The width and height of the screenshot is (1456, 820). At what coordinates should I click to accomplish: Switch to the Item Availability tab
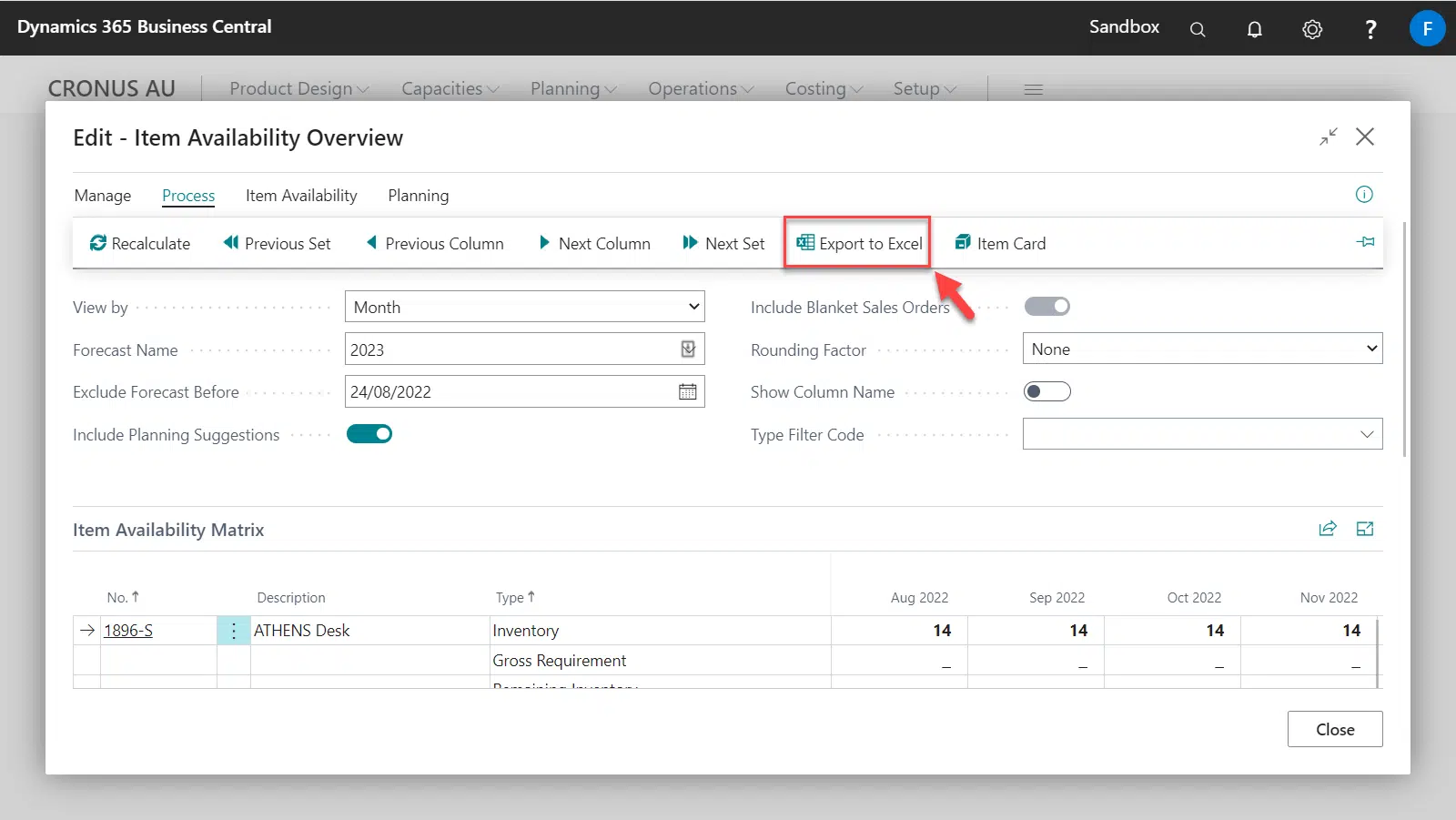tap(301, 196)
